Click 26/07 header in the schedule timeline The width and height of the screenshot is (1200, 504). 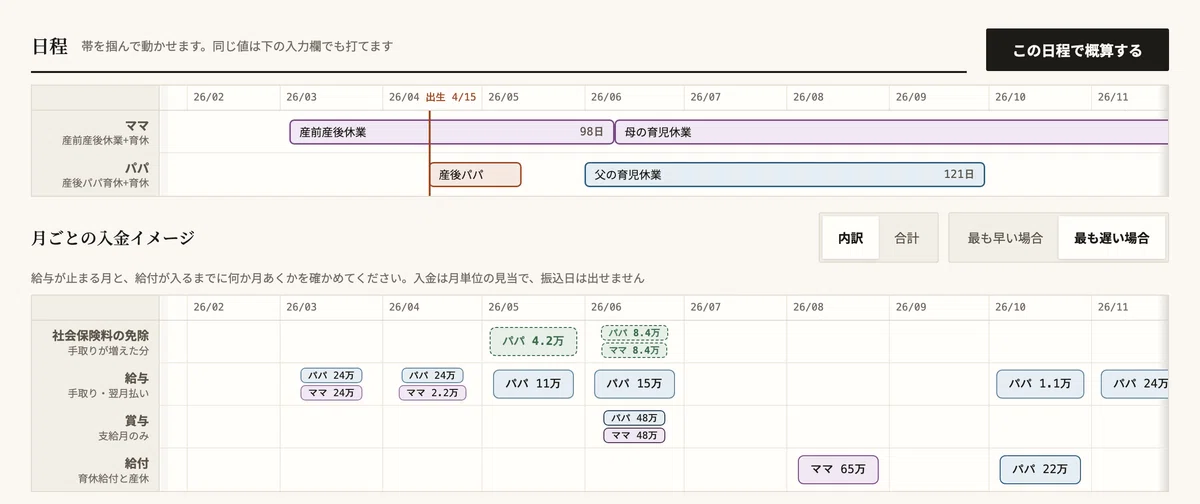706,97
